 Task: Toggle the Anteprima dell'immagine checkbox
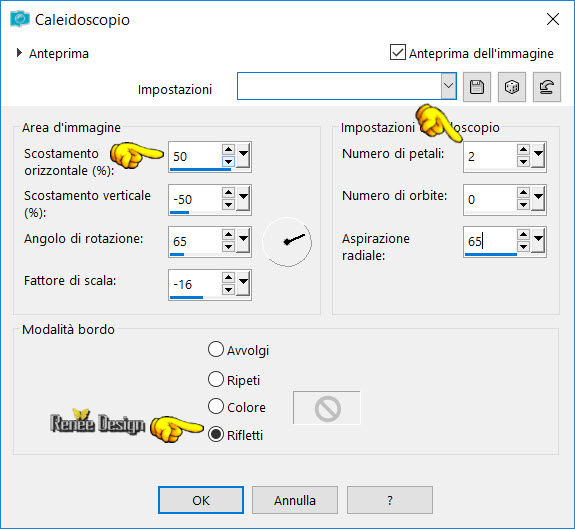click(398, 52)
